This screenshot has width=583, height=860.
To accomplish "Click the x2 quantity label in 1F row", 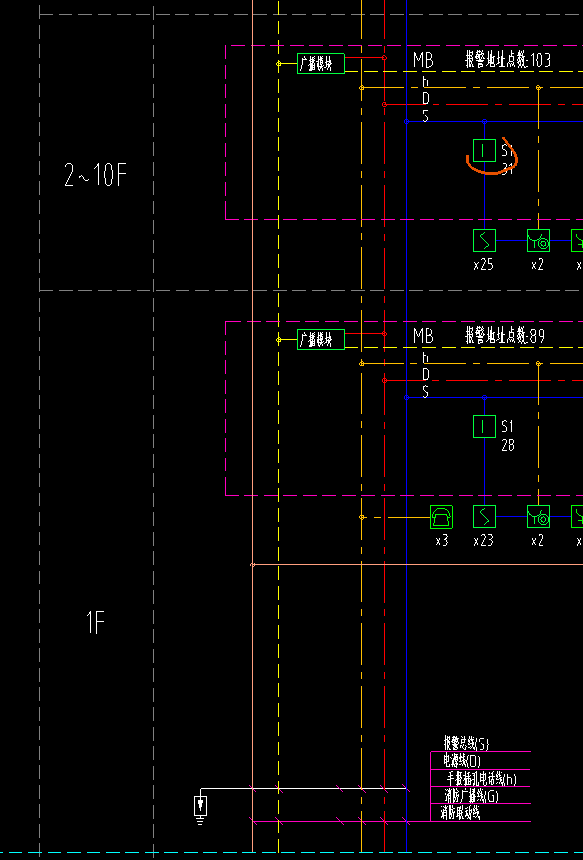I will (537, 541).
